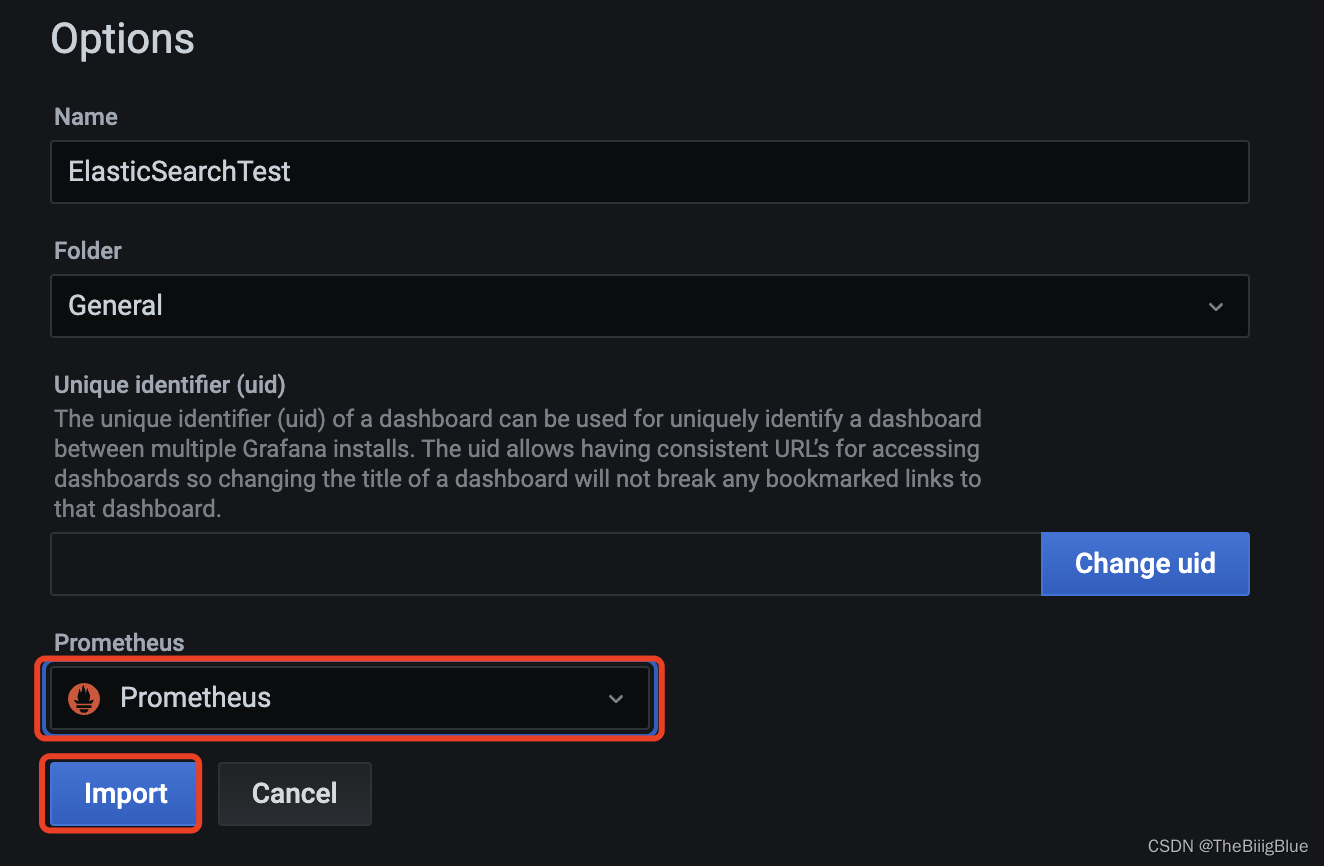Image resolution: width=1324 pixels, height=866 pixels.
Task: Cancel the dashboard import
Action: point(294,793)
